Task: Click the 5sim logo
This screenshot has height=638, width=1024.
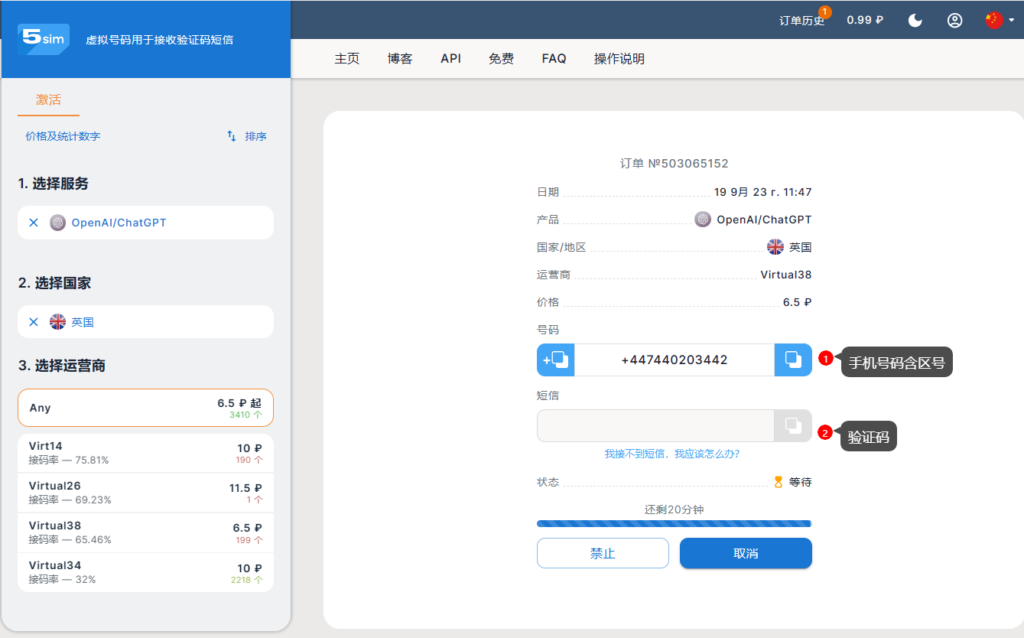Action: point(43,39)
